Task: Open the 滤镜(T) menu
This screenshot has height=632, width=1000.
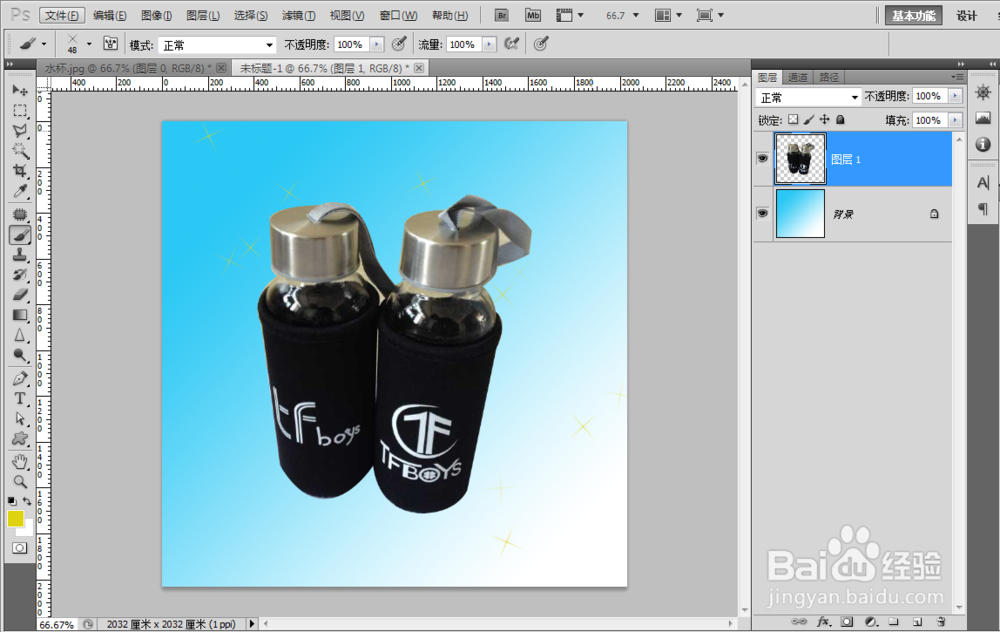Action: click(298, 15)
